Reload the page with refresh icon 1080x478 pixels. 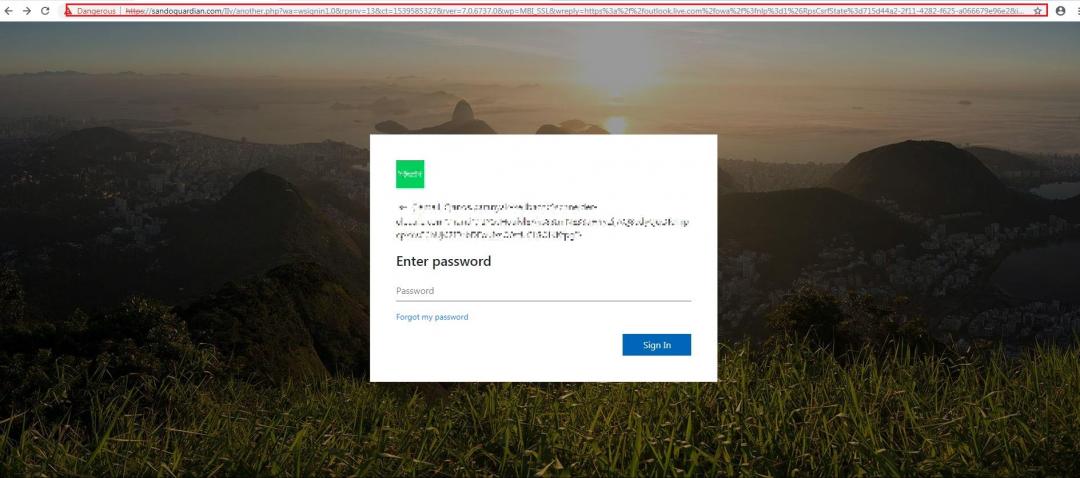[x=45, y=11]
